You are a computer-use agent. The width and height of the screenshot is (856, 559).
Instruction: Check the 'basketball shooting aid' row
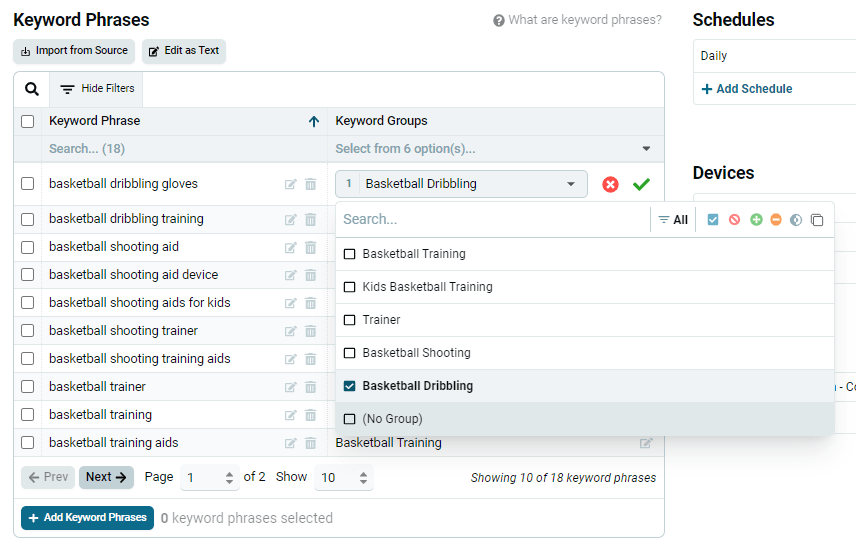pos(27,247)
